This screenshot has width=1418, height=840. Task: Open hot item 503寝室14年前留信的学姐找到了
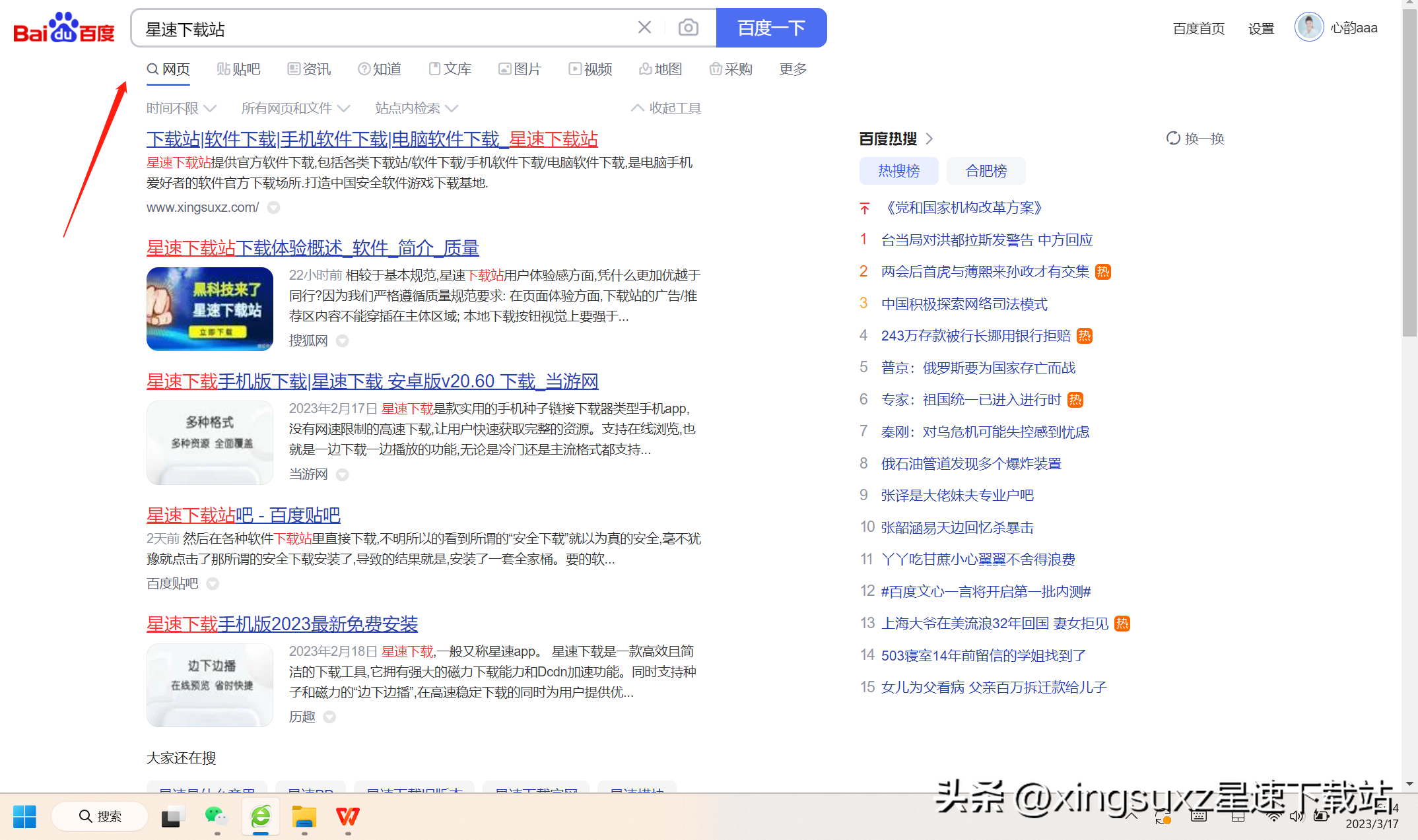[984, 656]
